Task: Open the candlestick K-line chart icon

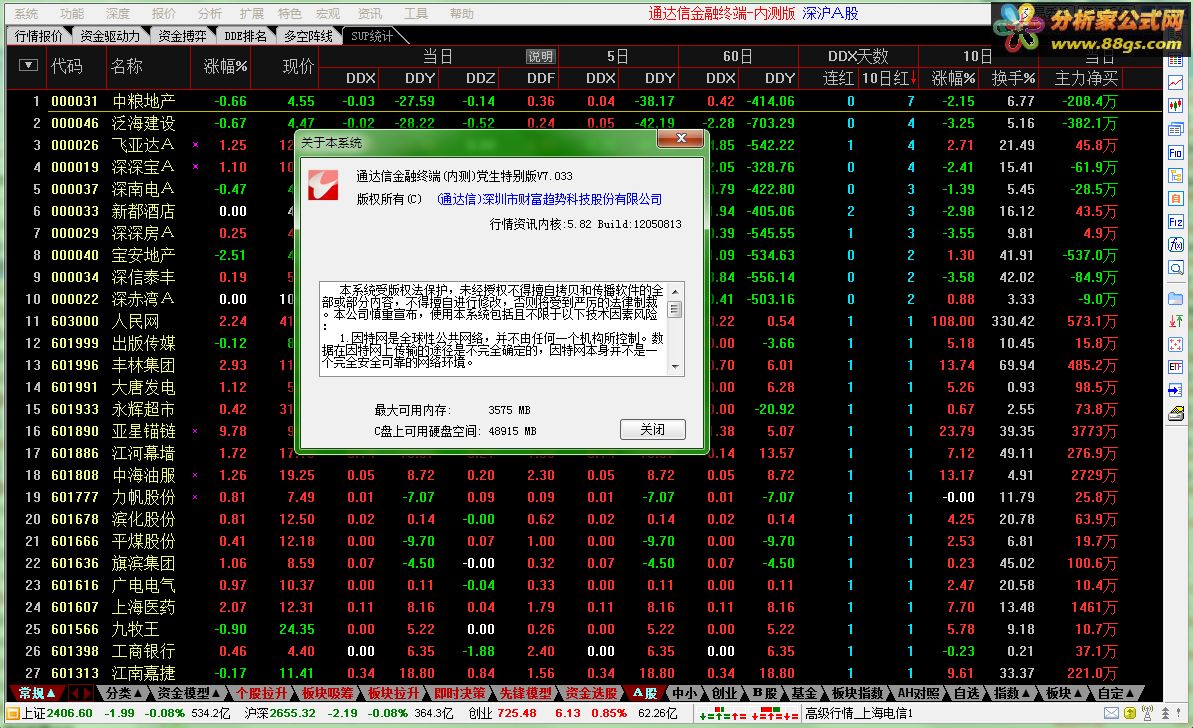Action: (x=1176, y=105)
